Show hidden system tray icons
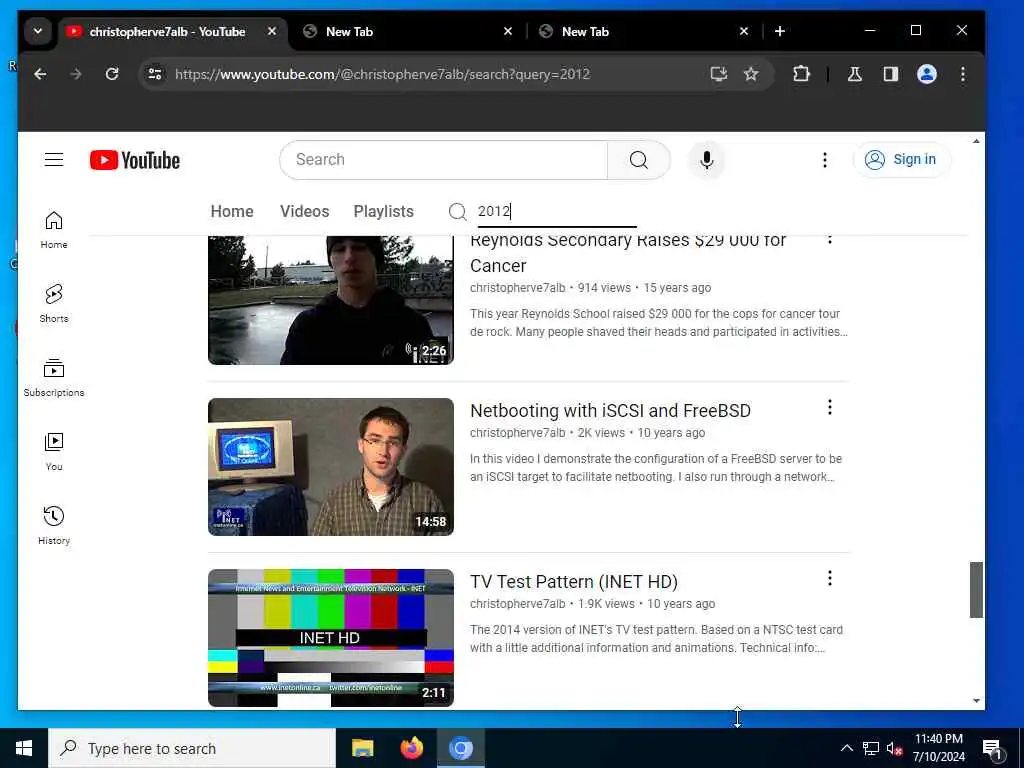This screenshot has width=1024, height=768. [846, 748]
